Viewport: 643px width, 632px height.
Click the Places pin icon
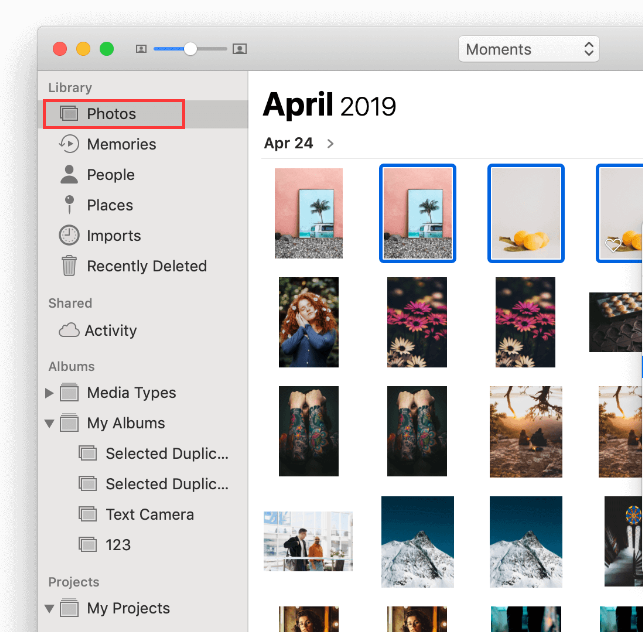click(x=69, y=205)
